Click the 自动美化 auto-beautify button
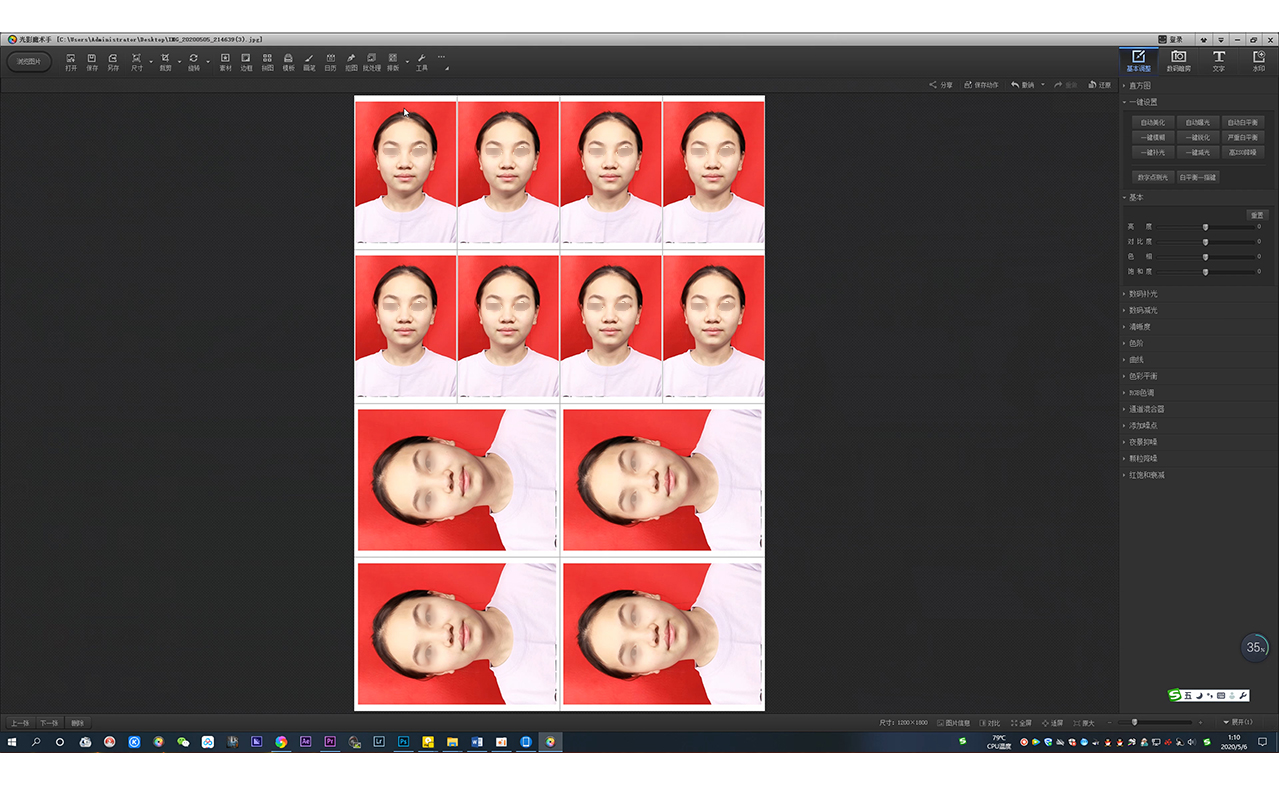Screen dimensions: 1279x792 pyautogui.click(x=1153, y=122)
